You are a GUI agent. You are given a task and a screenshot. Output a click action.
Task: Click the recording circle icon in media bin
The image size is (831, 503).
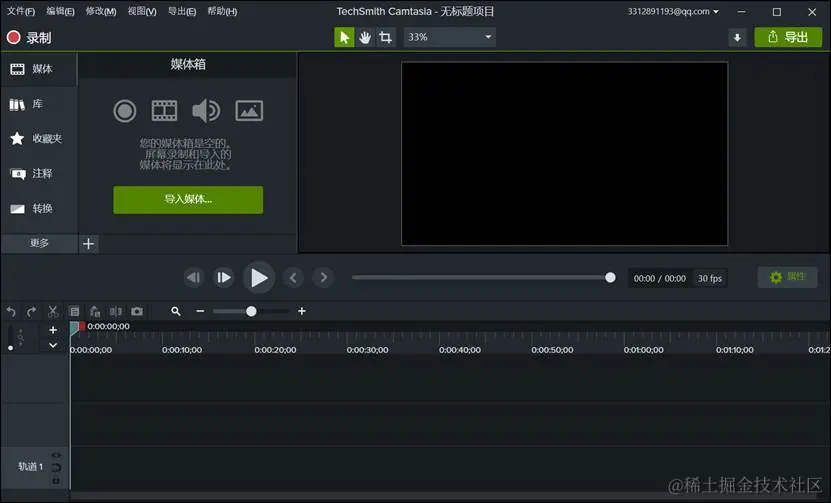click(125, 111)
